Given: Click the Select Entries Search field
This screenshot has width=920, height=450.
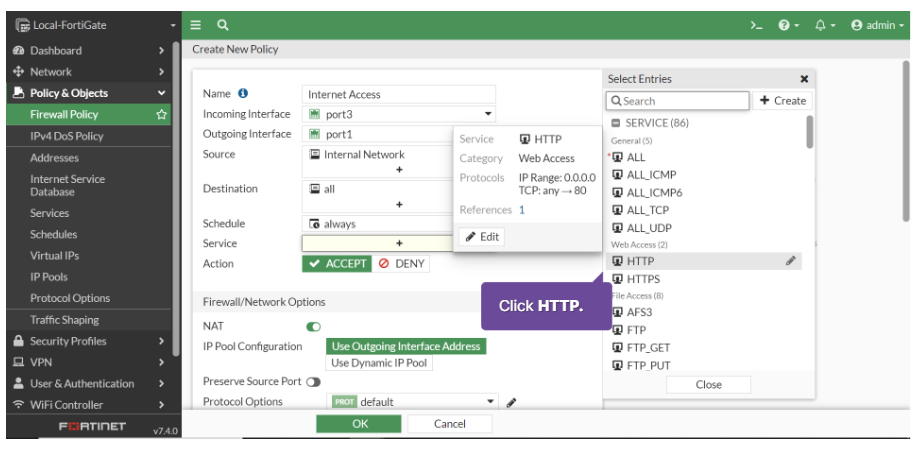Looking at the screenshot, I should click(678, 100).
